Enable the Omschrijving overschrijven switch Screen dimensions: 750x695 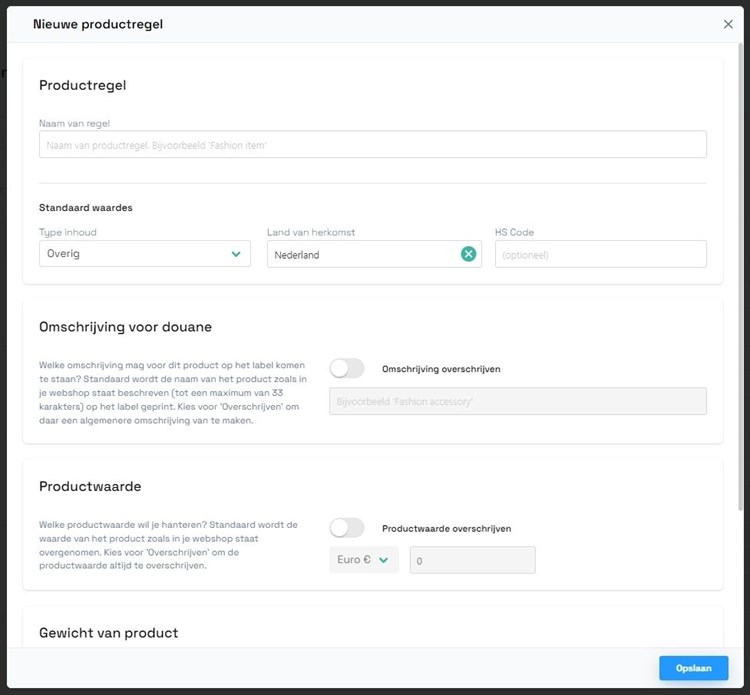(347, 368)
